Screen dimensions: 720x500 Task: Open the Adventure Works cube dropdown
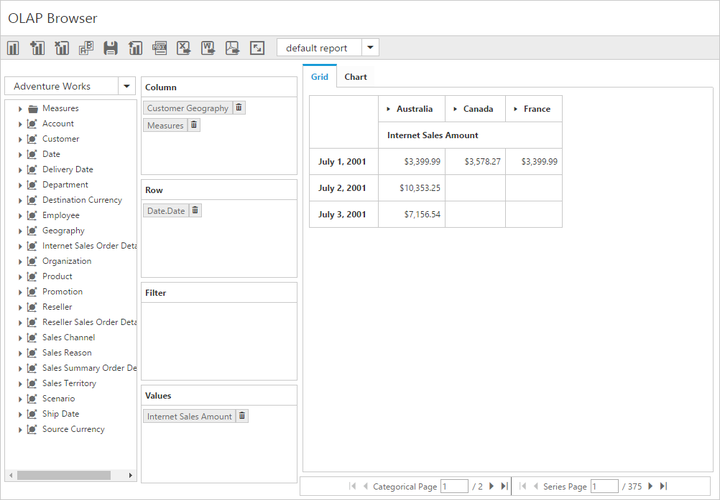(127, 87)
